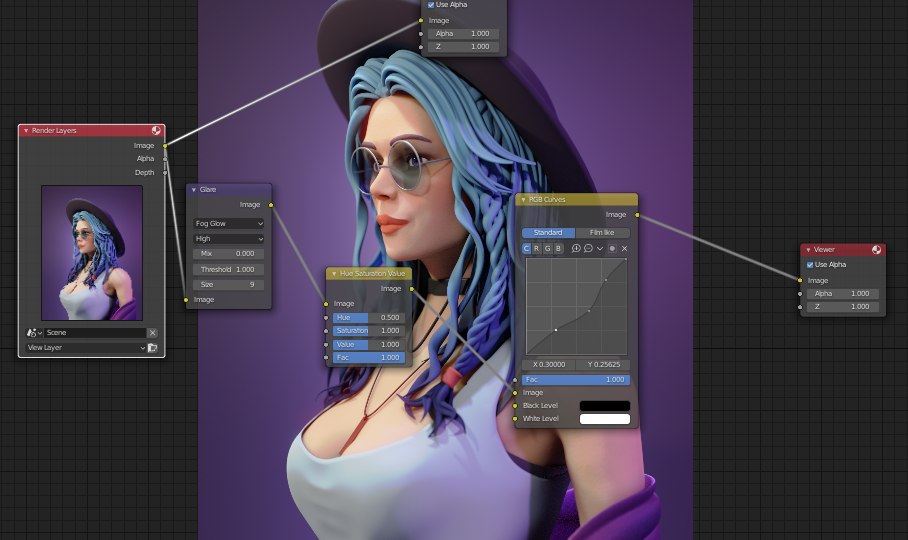Screen dimensions: 908x540
Task: Collapse the Viewer node
Action: pyautogui.click(x=808, y=250)
